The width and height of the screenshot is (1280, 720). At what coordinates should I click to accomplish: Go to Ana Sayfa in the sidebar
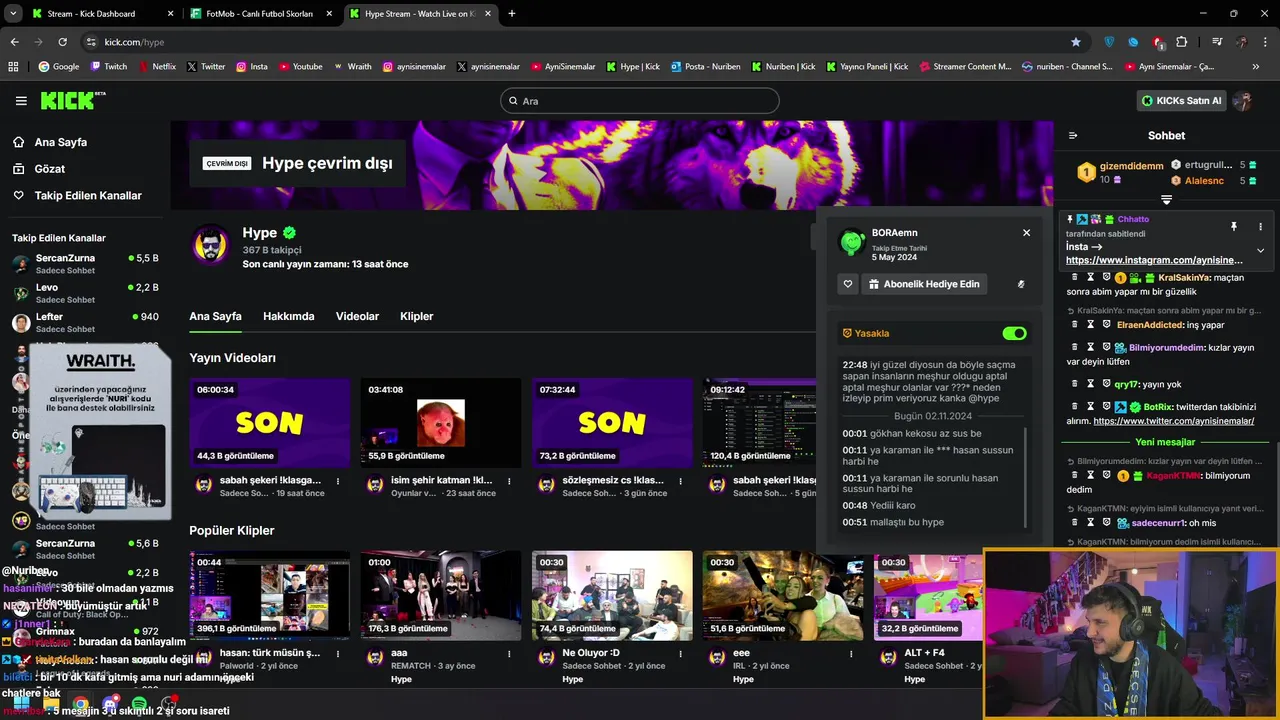[x=51, y=142]
